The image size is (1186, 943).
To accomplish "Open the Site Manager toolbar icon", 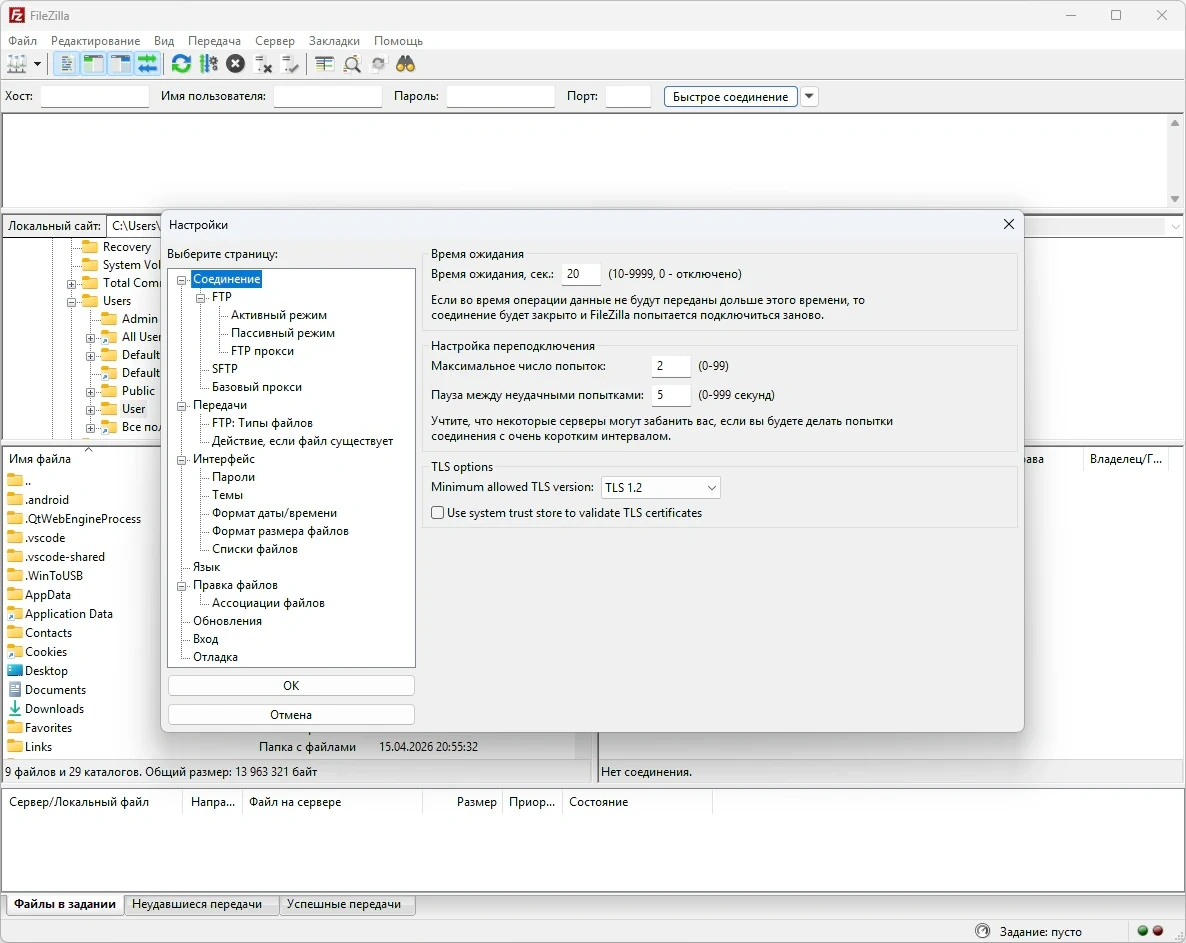I will coord(17,64).
